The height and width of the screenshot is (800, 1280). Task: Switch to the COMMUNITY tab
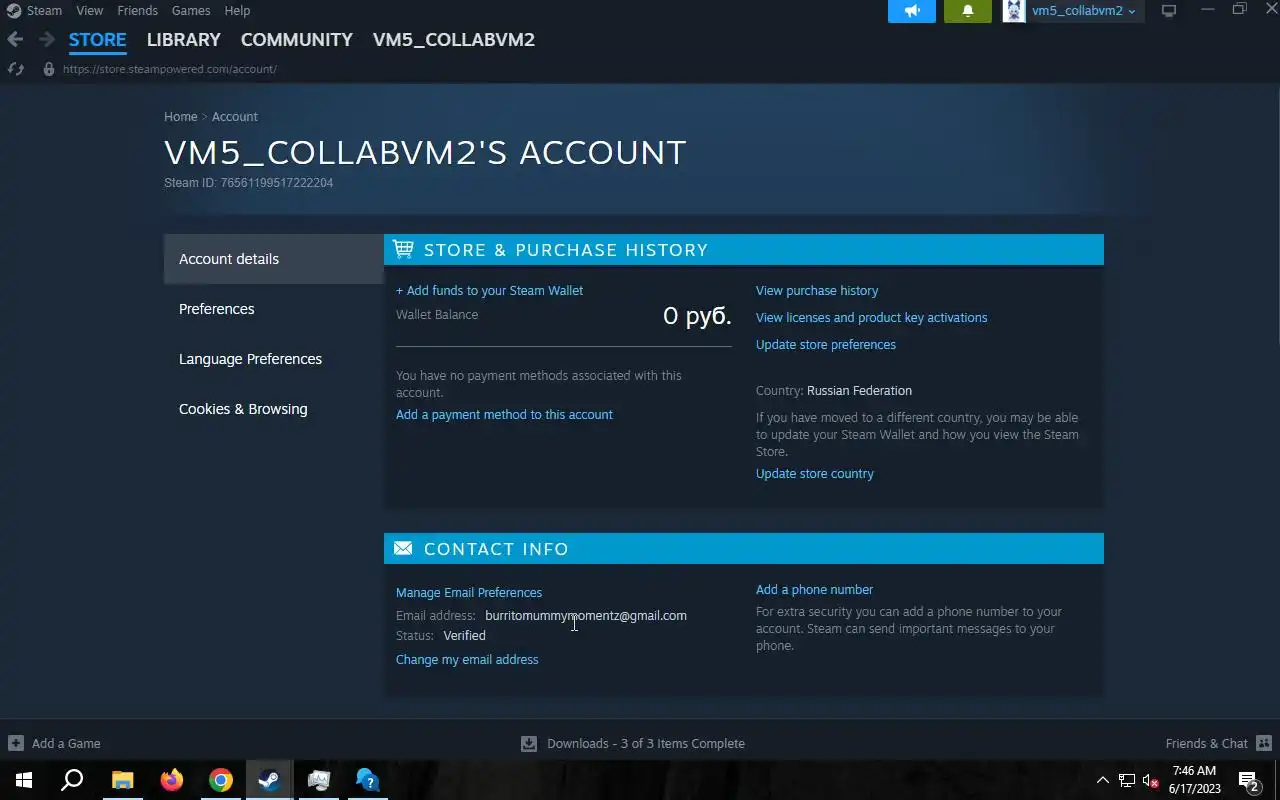(296, 40)
